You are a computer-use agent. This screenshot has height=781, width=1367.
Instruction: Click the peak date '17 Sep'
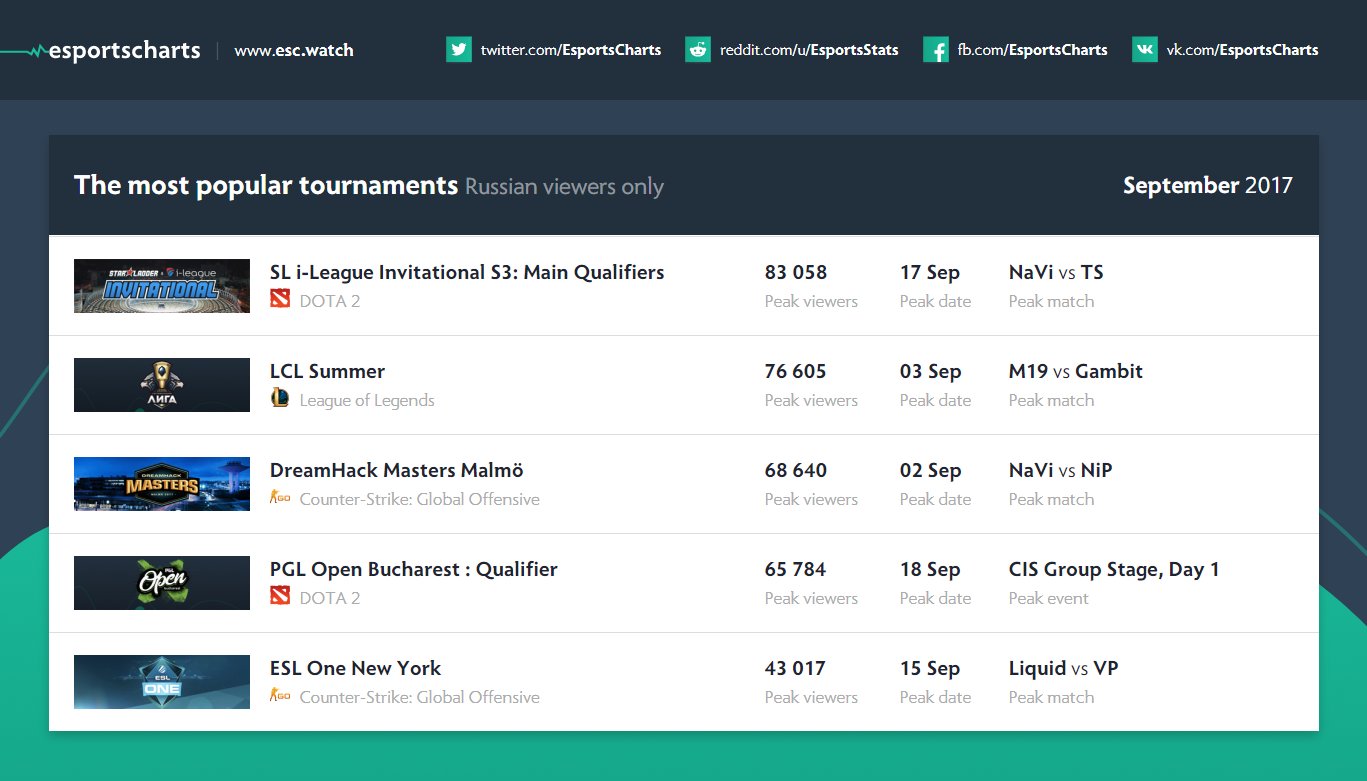[930, 272]
